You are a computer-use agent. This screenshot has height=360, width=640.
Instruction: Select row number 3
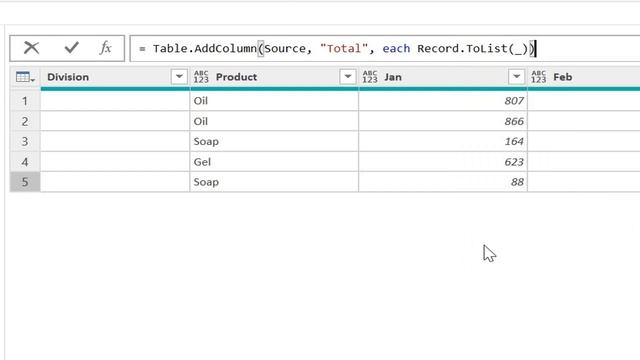point(25,141)
